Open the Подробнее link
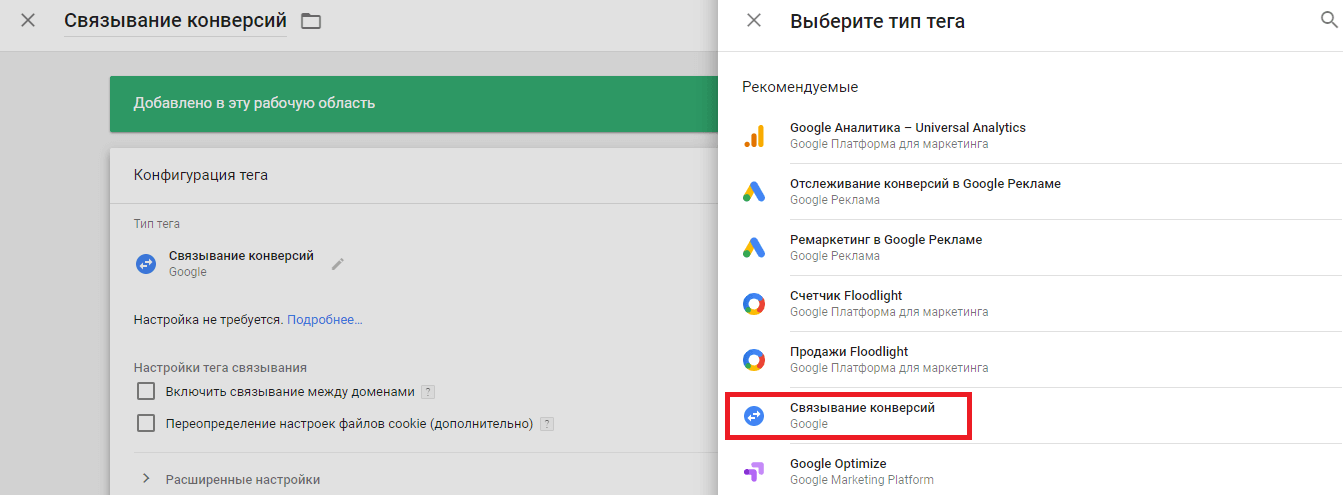The width and height of the screenshot is (1343, 495). coord(324,320)
